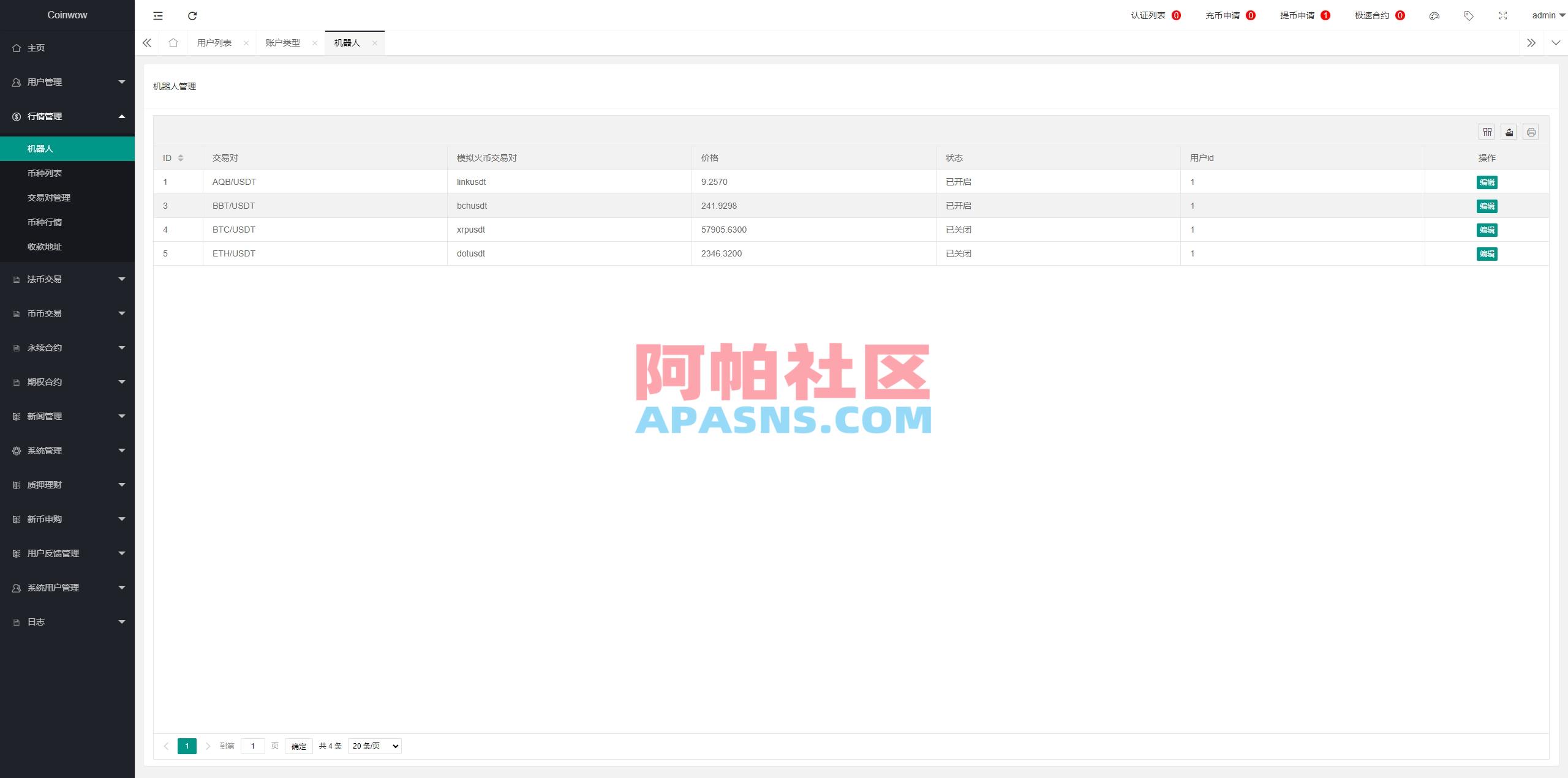Close the 账户类型 tab
Image resolution: width=1568 pixels, height=778 pixels.
pos(315,43)
